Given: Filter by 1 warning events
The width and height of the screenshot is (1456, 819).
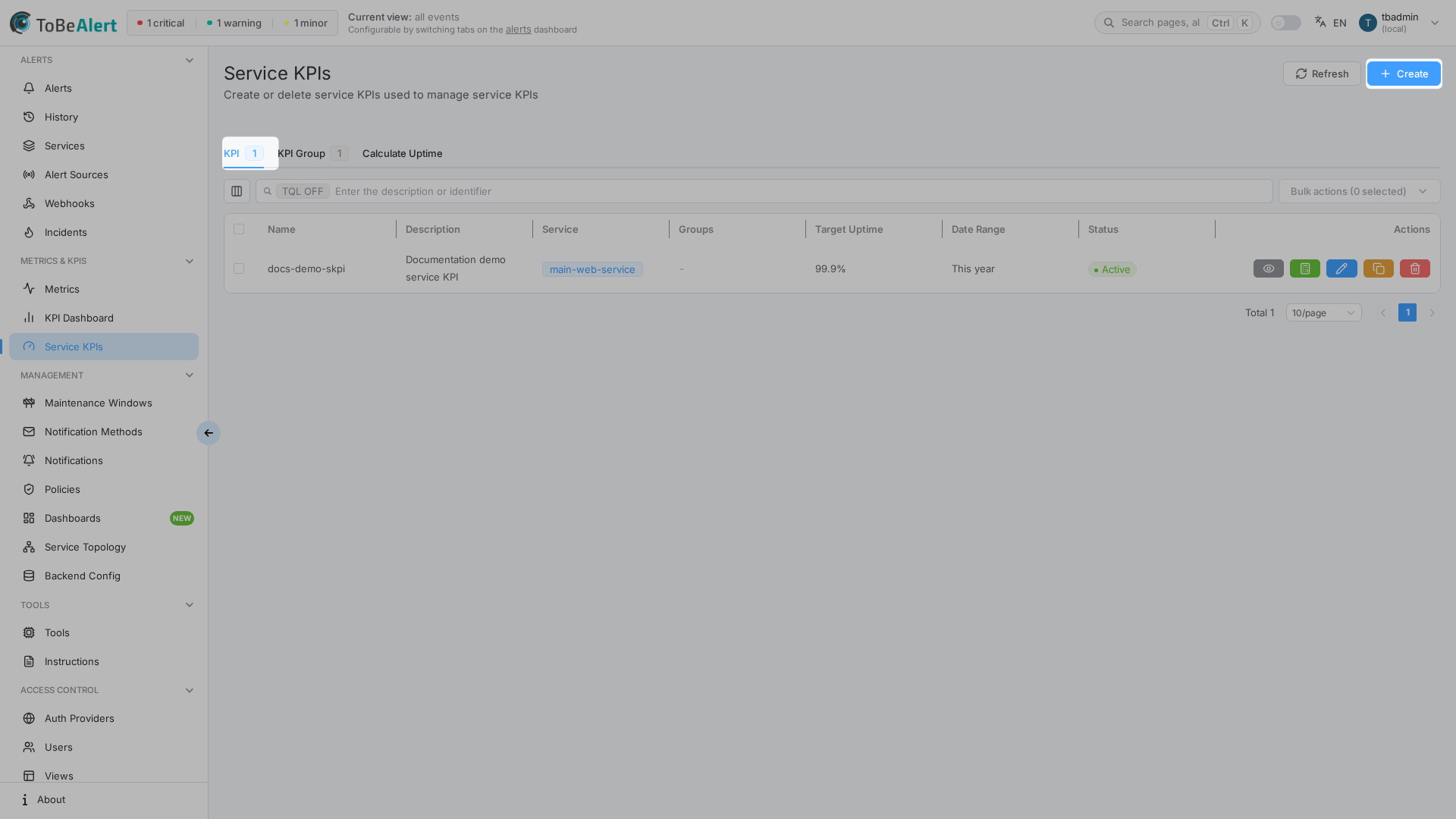Looking at the screenshot, I should point(234,23).
